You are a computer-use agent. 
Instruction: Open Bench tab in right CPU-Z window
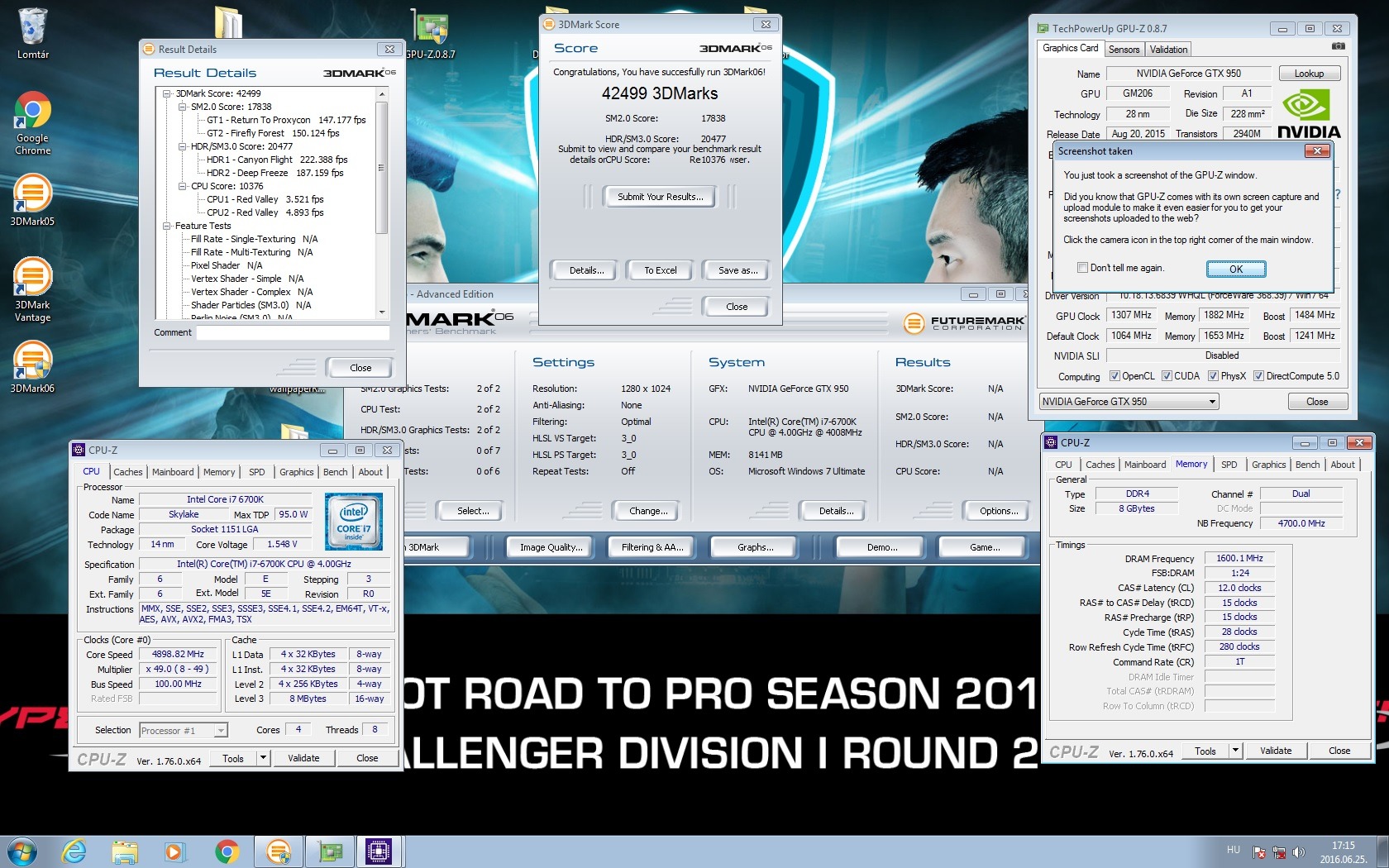pyautogui.click(x=1307, y=465)
